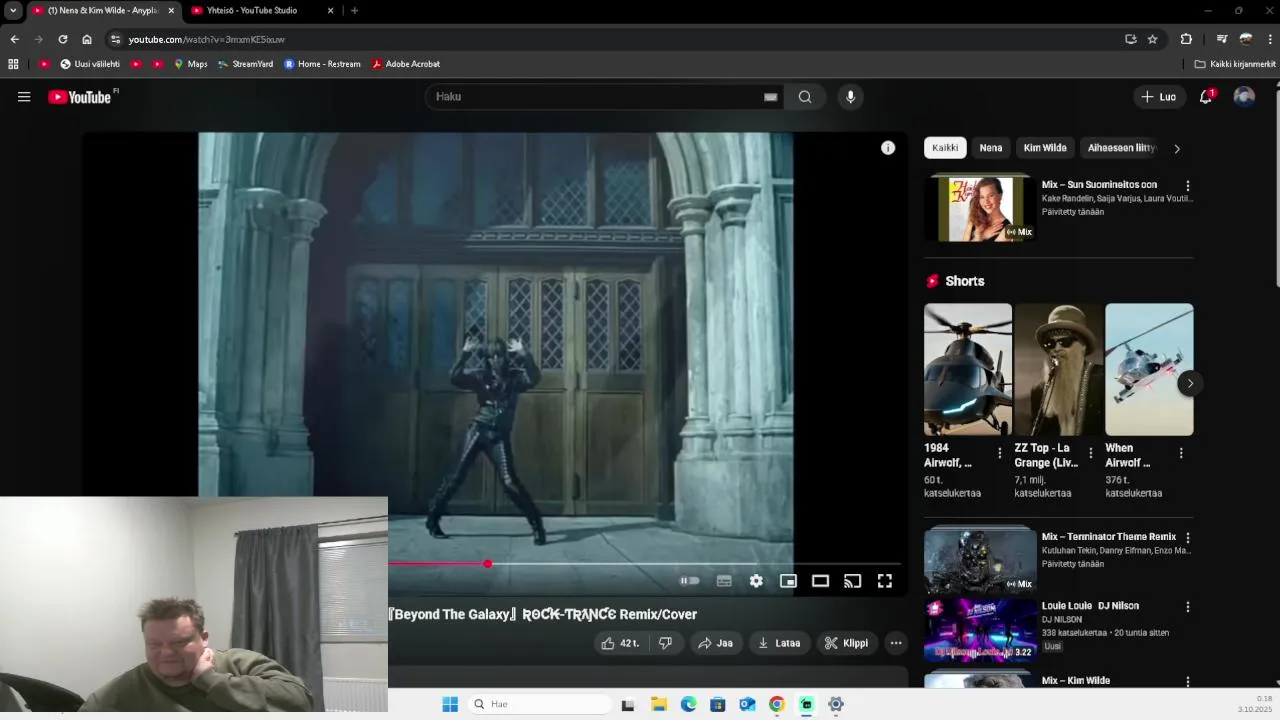This screenshot has width=1280, height=720.
Task: Open a new browser tab
Action: (354, 10)
